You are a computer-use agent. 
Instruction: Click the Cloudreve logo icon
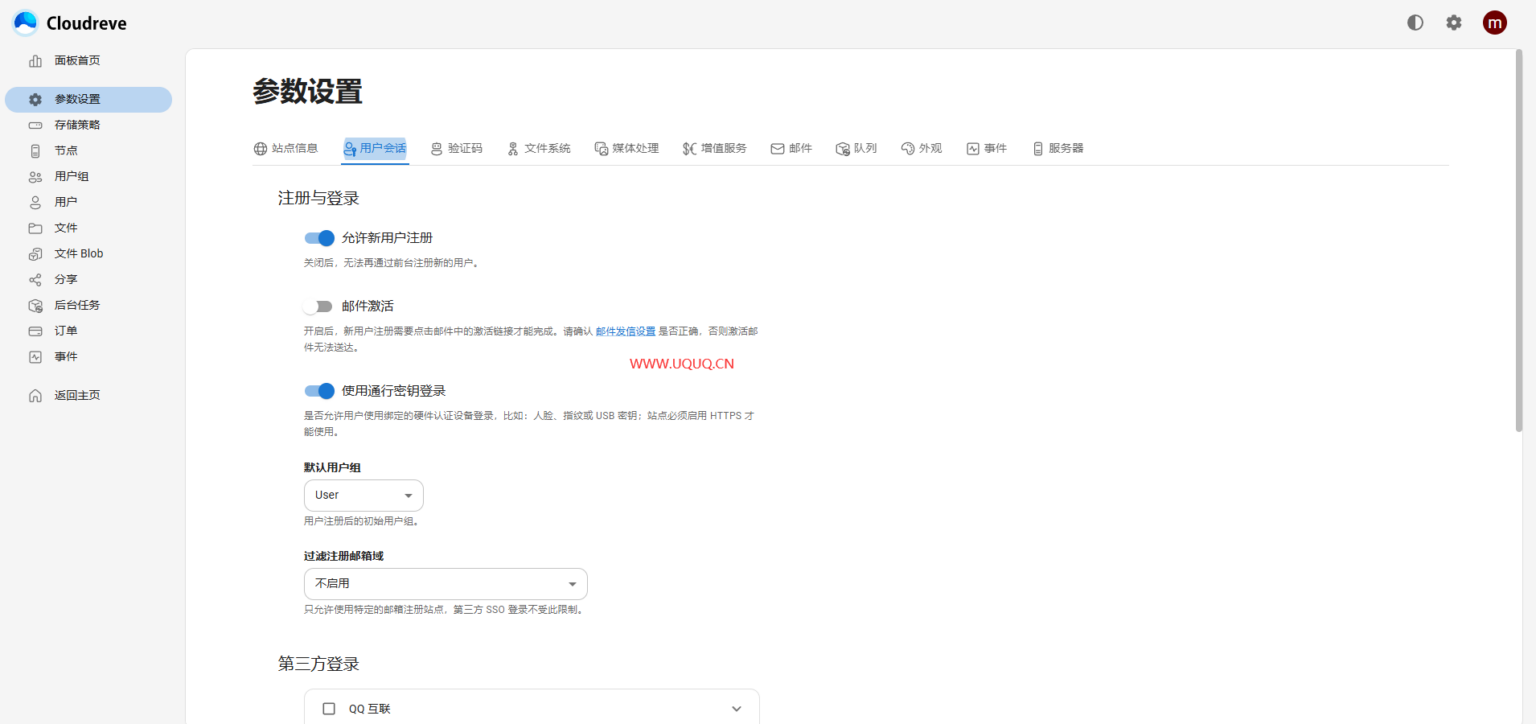[25, 22]
